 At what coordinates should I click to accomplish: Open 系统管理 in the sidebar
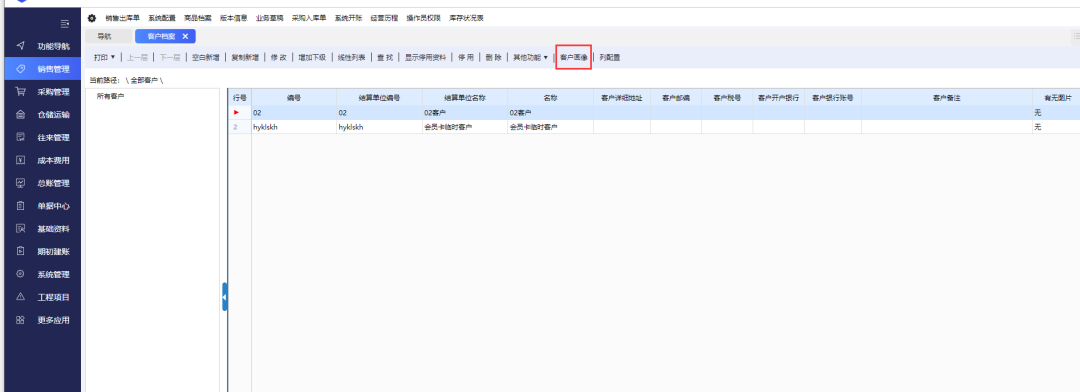[x=53, y=274]
